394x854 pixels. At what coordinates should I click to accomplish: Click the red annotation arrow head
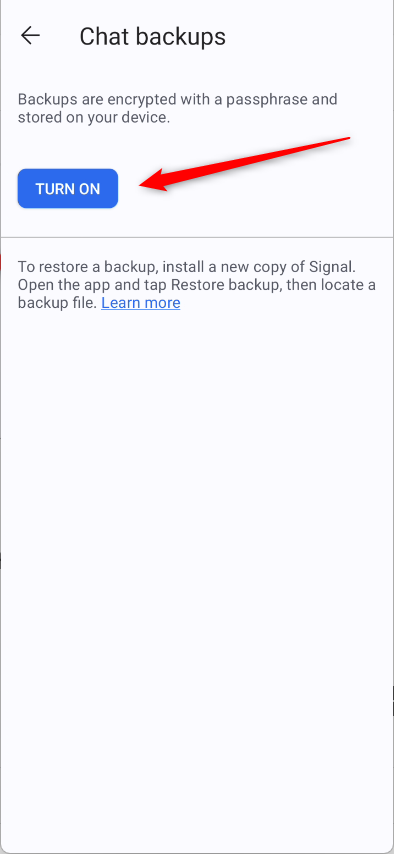(155, 181)
